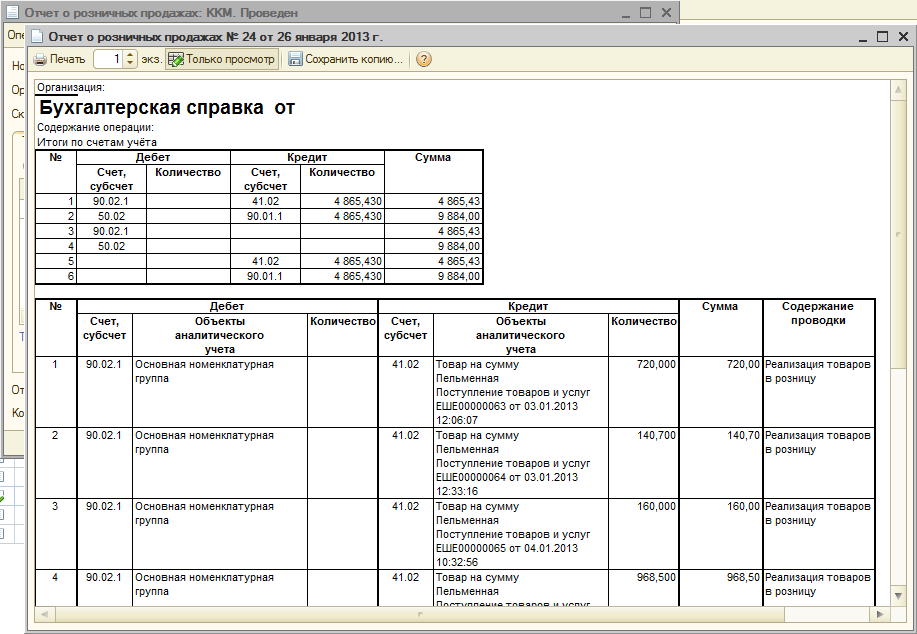The height and width of the screenshot is (634, 917).
Task: Click the horizontal scrollbar right arrow
Action: coord(880,614)
